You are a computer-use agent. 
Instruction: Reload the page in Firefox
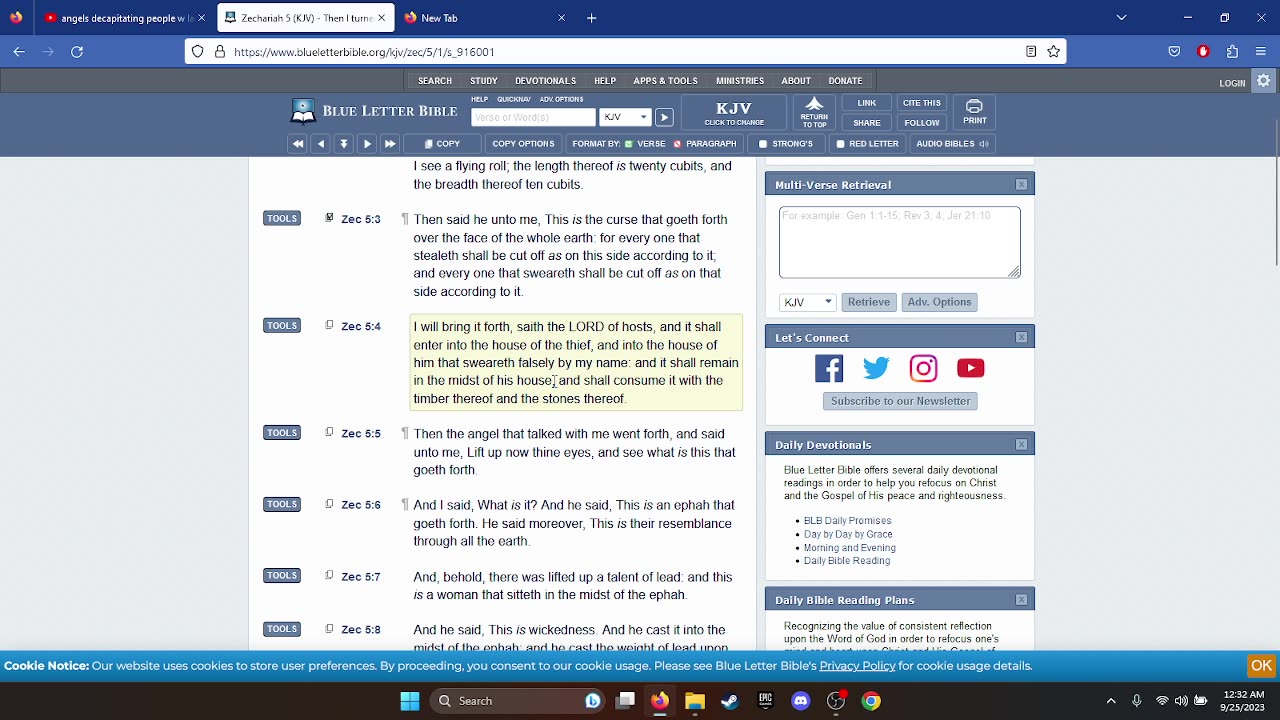[77, 52]
